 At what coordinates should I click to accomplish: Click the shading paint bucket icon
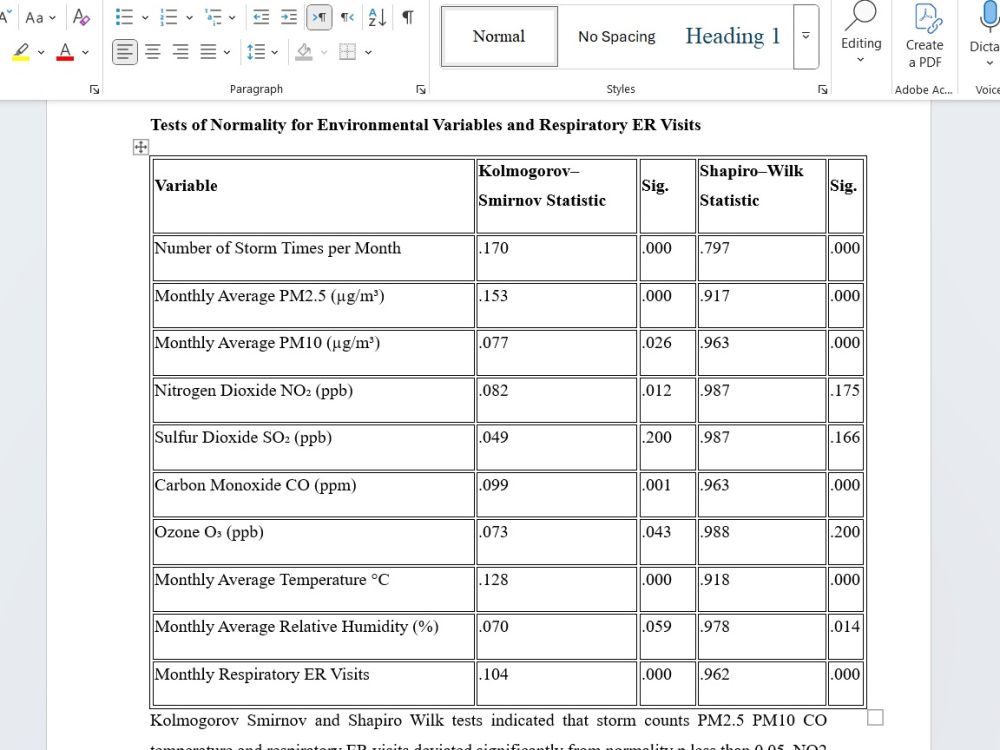click(x=304, y=52)
